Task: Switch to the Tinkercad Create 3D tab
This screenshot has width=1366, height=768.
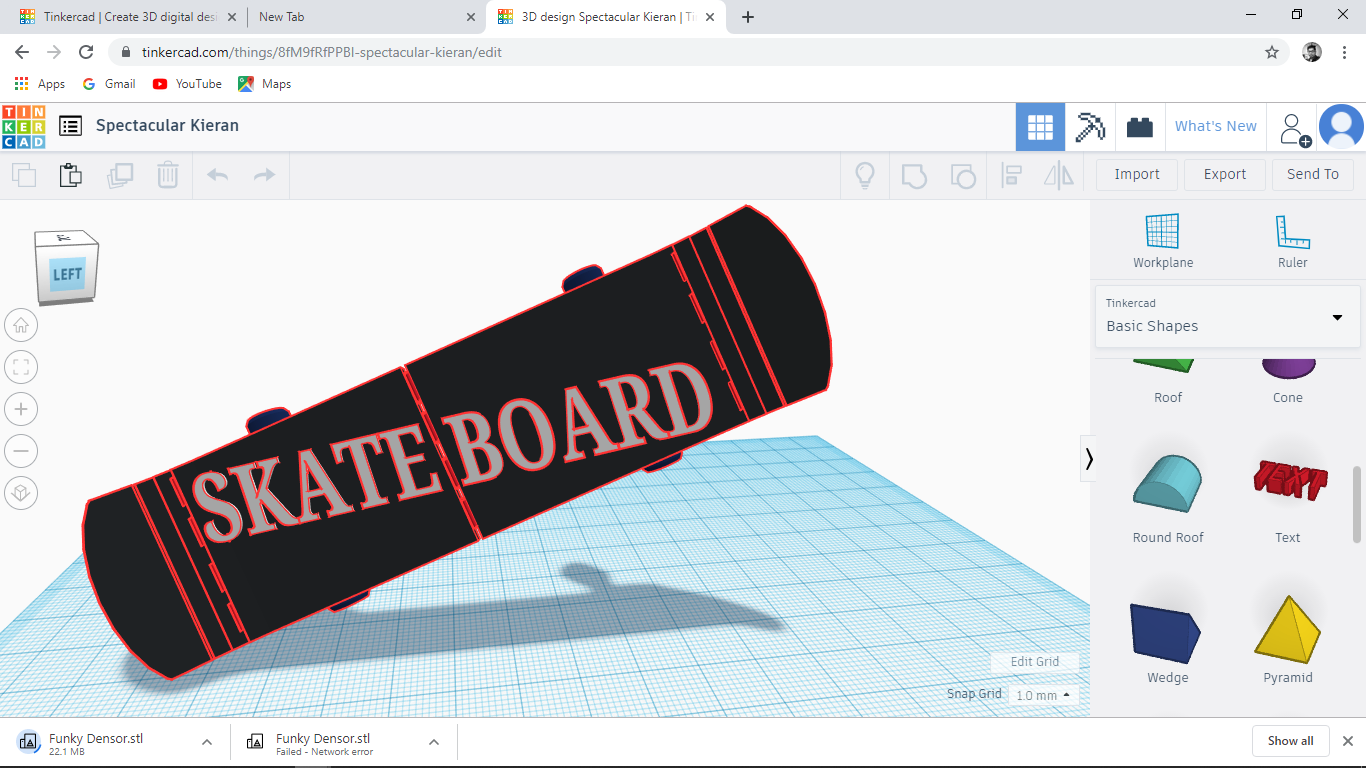Action: [x=126, y=17]
